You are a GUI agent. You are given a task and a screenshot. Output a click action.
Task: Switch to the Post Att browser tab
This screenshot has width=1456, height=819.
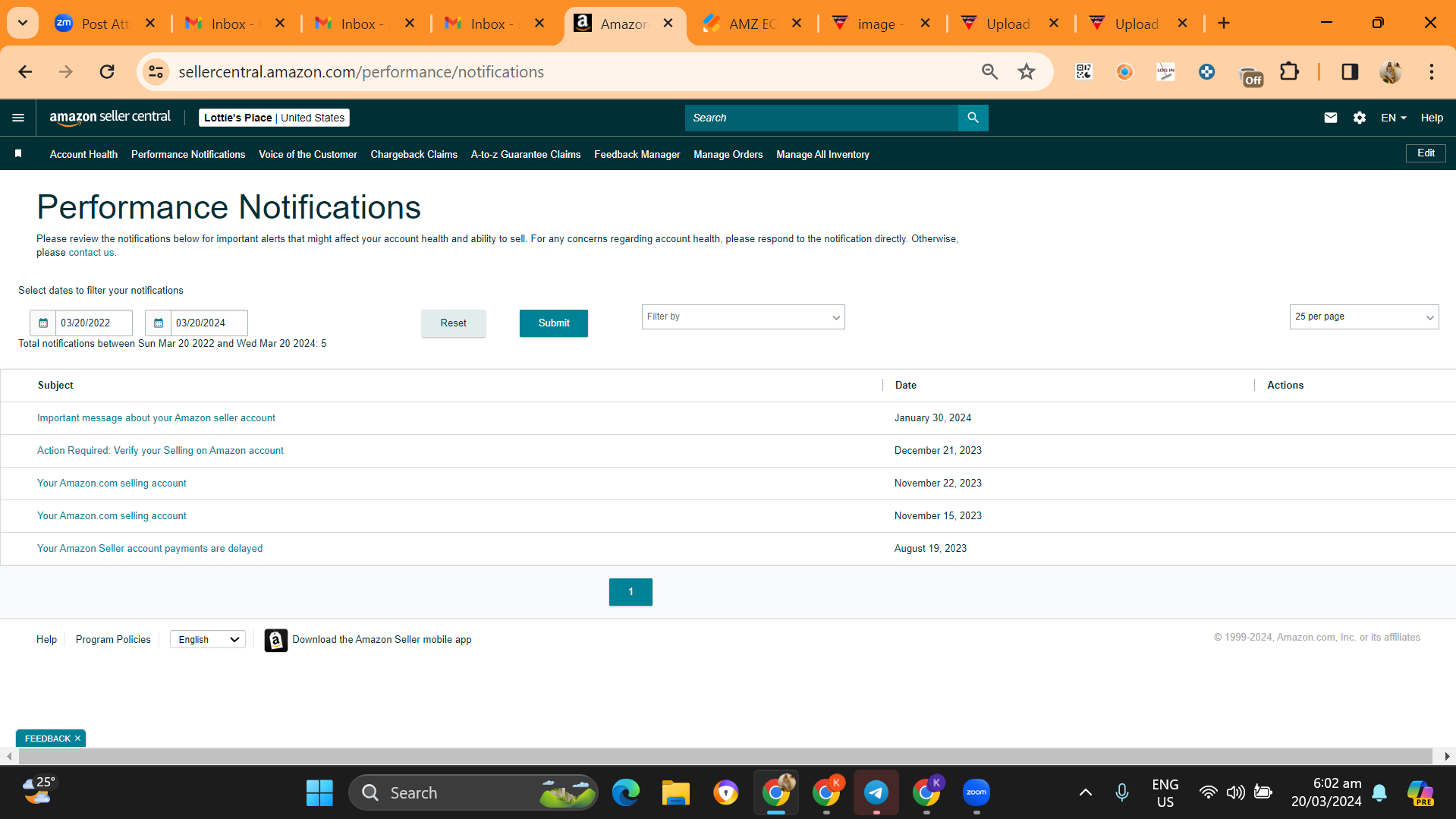click(105, 23)
